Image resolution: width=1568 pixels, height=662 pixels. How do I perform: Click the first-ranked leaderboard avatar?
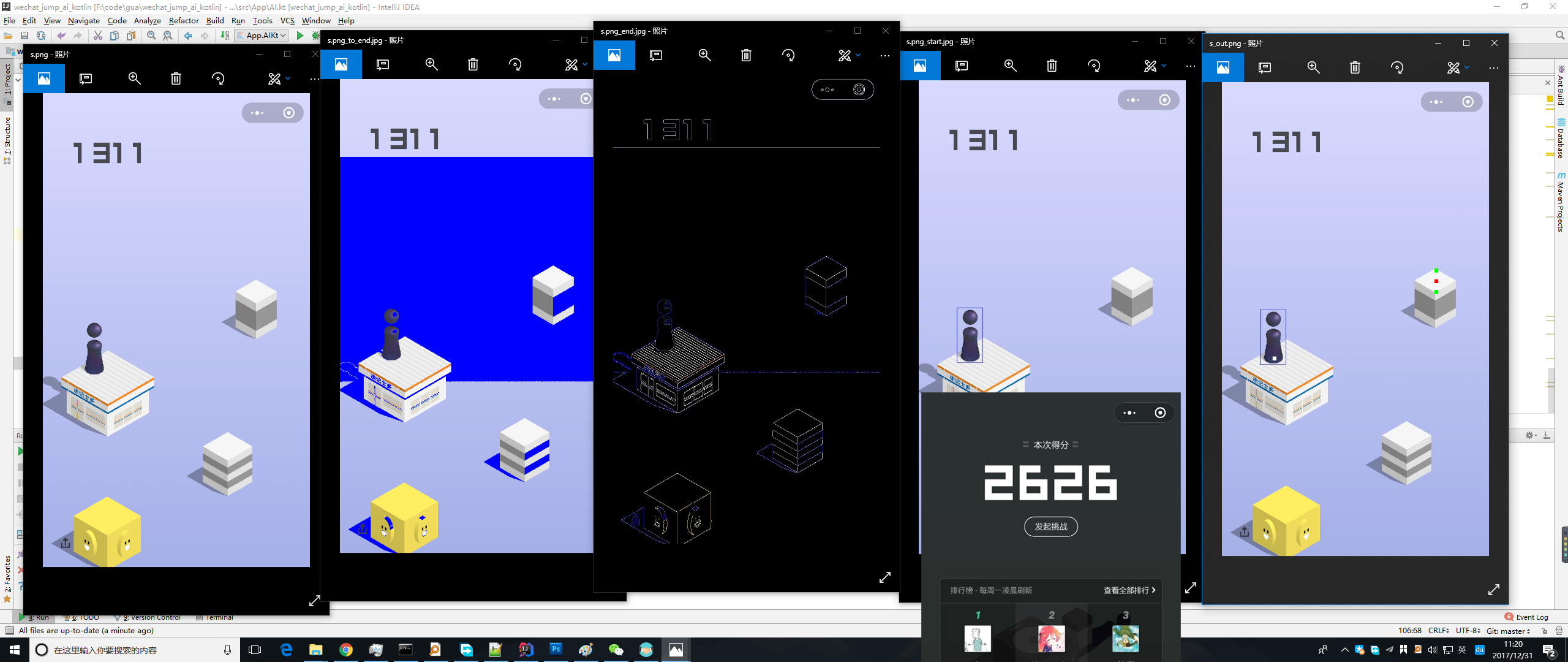pos(978,639)
